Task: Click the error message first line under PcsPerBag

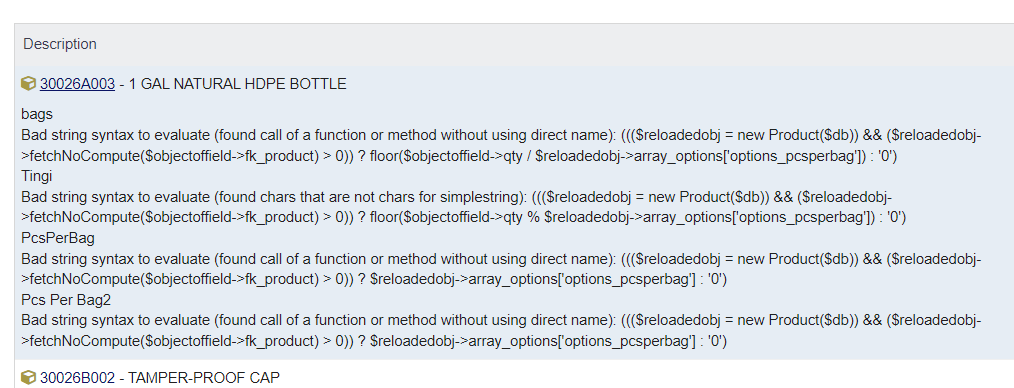Action: [501, 259]
